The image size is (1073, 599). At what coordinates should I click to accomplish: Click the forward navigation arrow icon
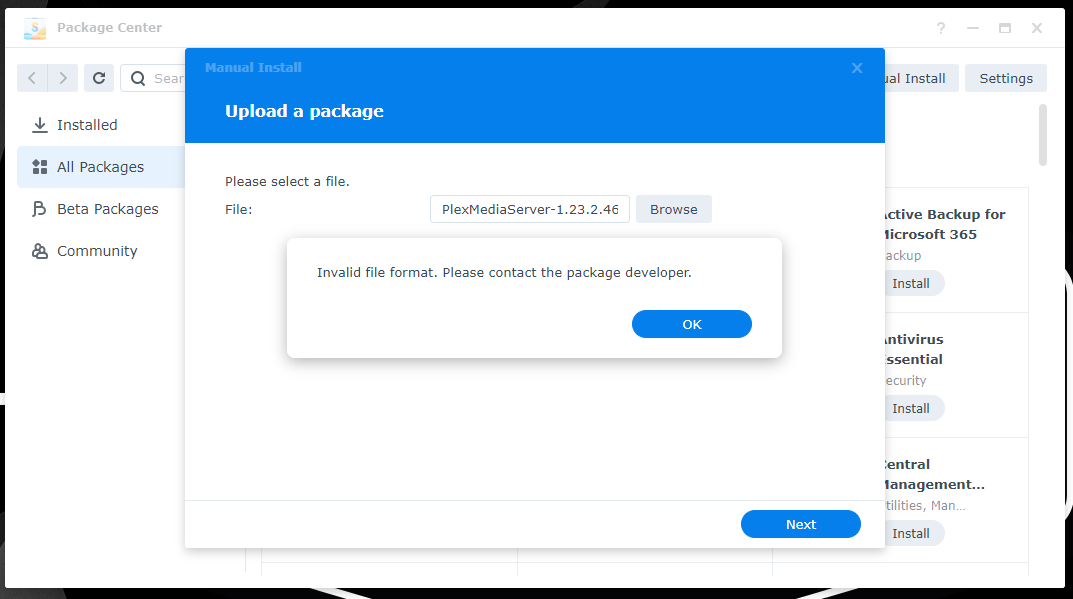click(x=62, y=78)
